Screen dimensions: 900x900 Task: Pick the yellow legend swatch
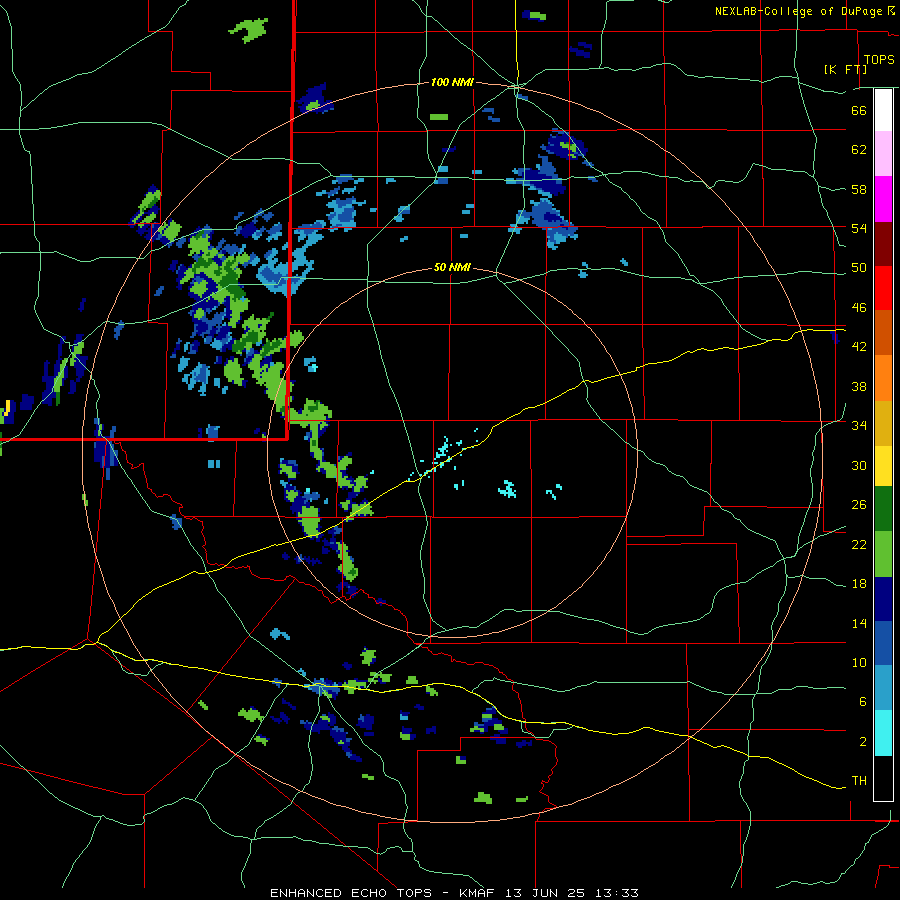point(883,466)
